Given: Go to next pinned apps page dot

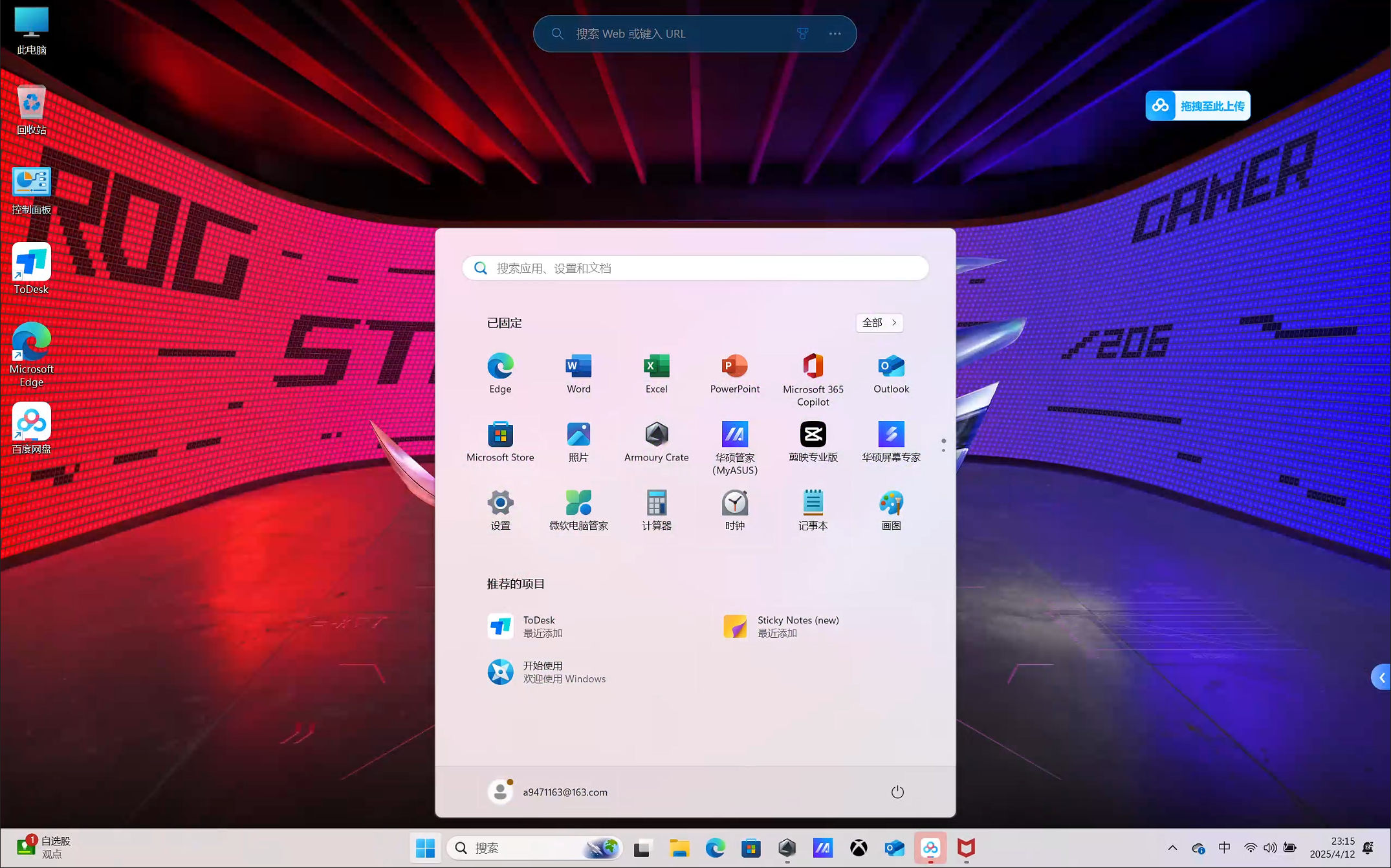Looking at the screenshot, I should [943, 450].
